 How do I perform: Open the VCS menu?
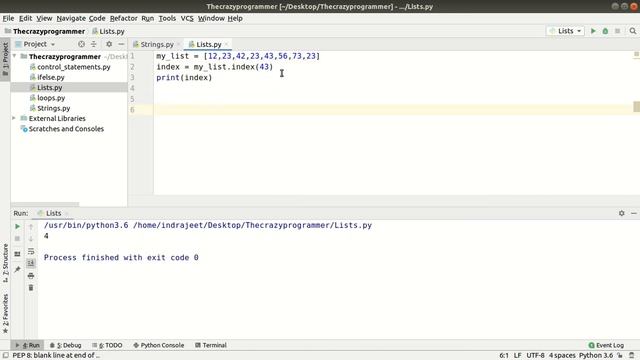[x=187, y=18]
